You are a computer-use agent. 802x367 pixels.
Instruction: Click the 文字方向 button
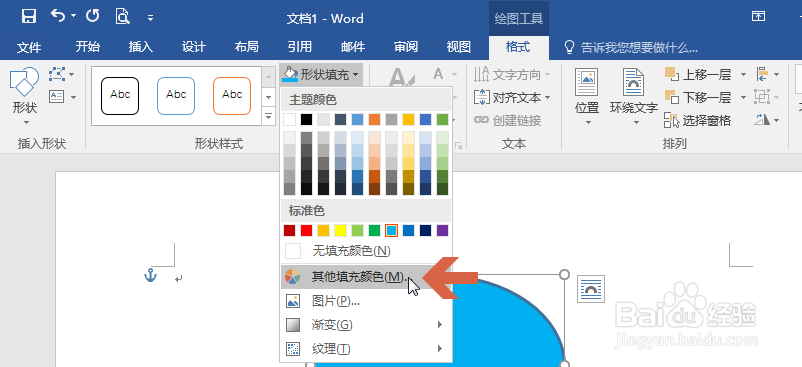pos(513,75)
